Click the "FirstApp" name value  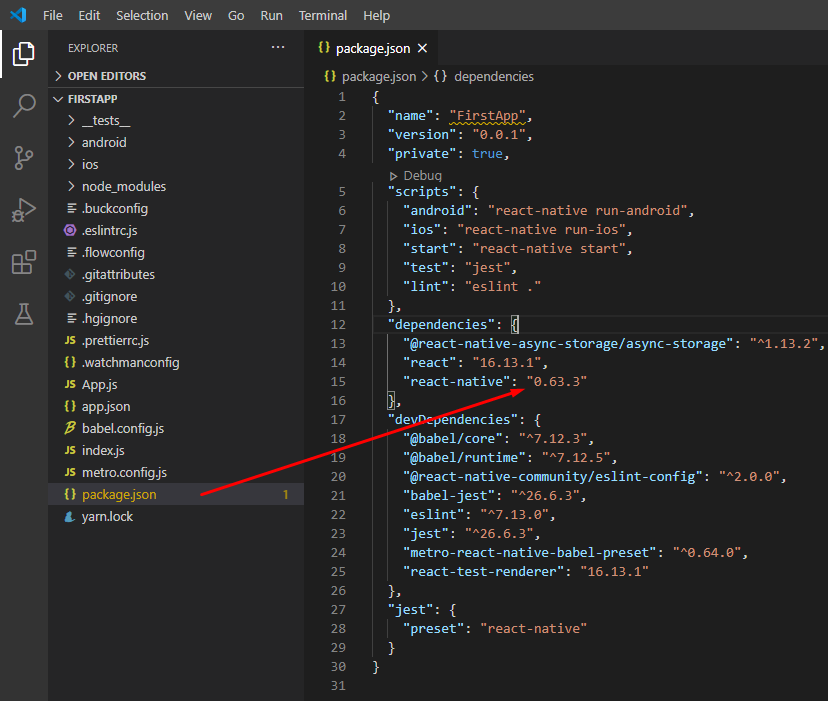tap(487, 116)
